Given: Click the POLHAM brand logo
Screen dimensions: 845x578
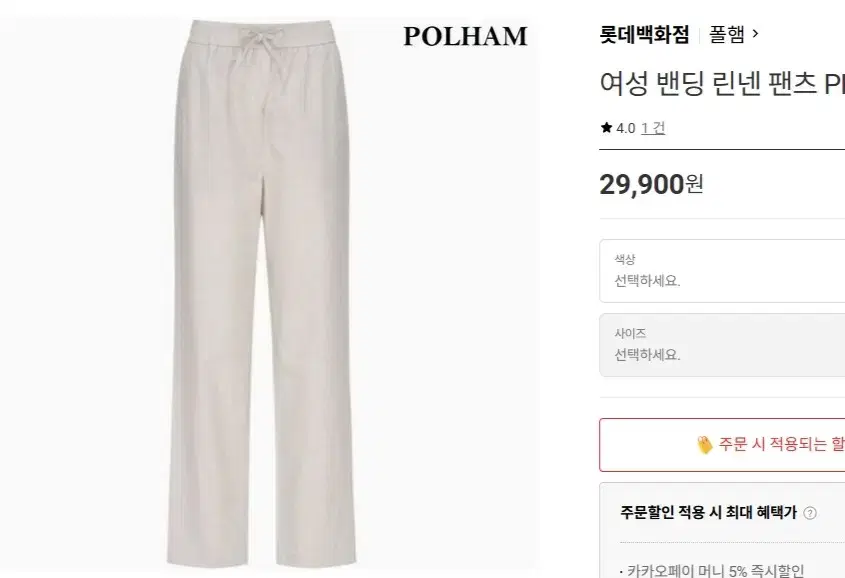Looking at the screenshot, I should pos(466,37).
